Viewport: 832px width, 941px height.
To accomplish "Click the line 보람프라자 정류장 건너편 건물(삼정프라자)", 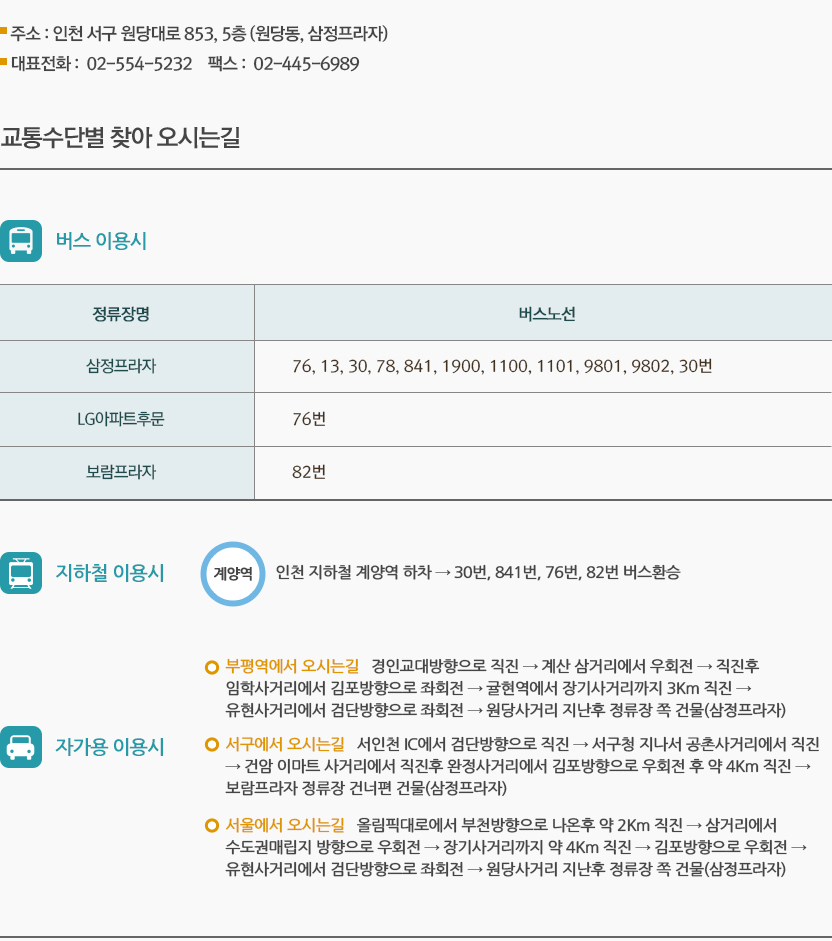I will 366,788.
